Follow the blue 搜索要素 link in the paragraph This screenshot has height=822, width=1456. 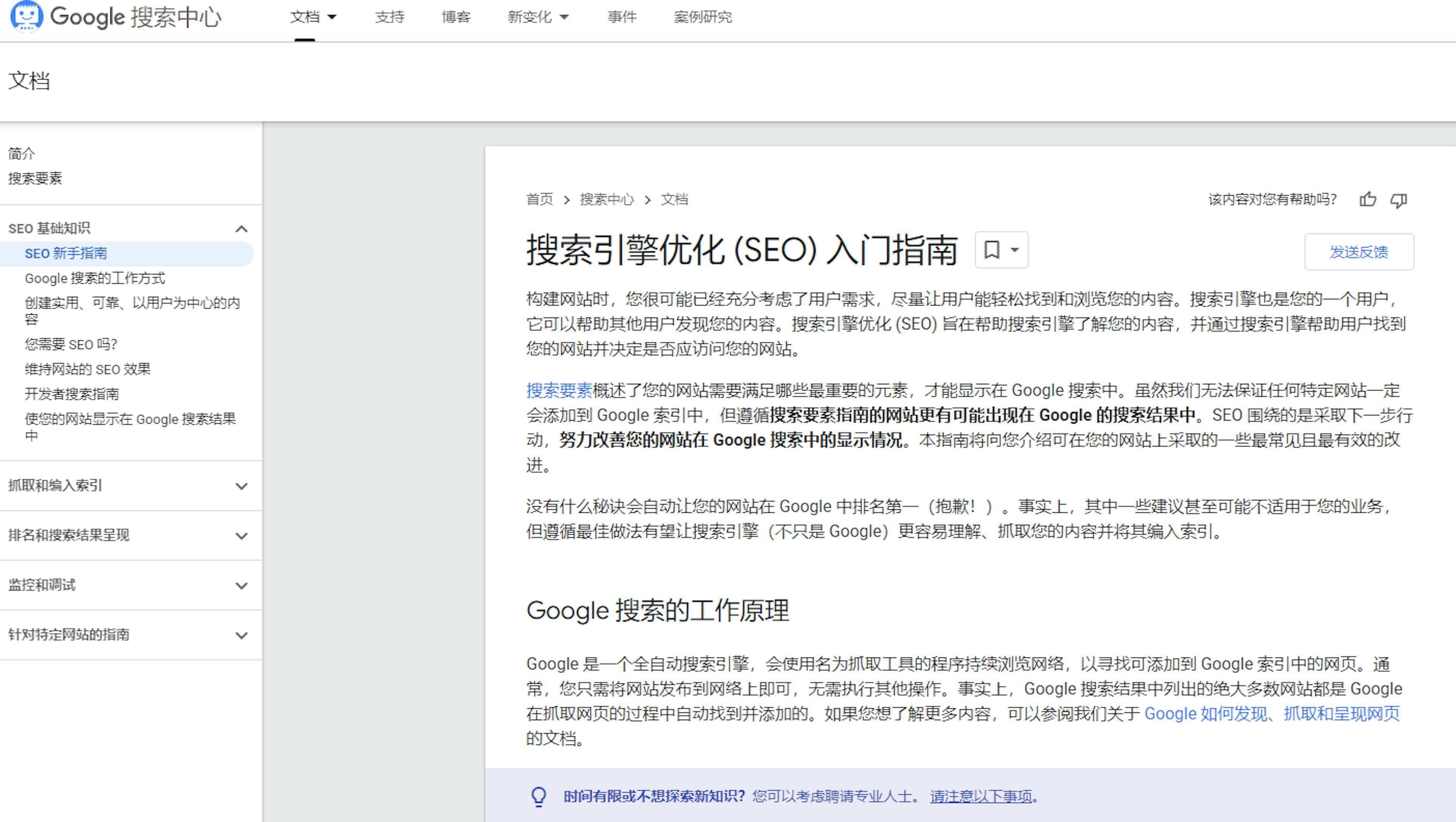pos(559,390)
